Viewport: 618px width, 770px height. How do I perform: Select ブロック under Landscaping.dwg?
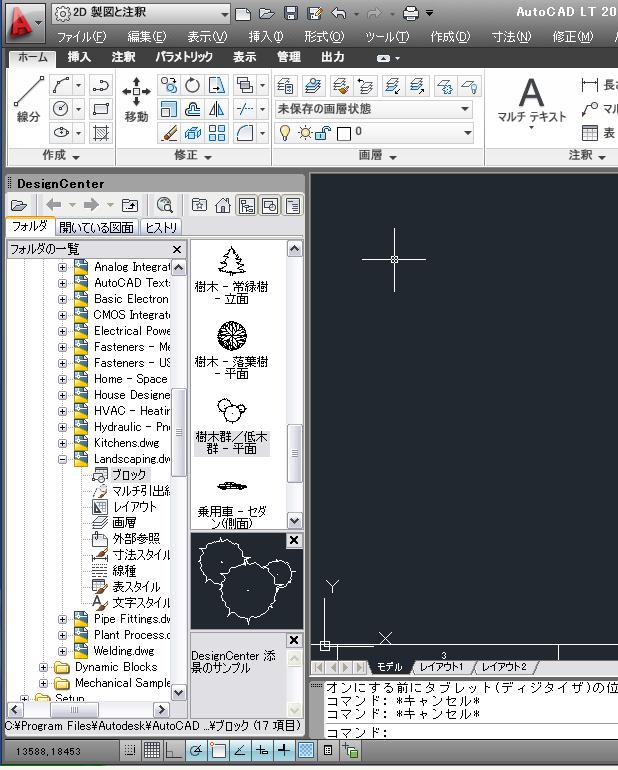[x=129, y=475]
